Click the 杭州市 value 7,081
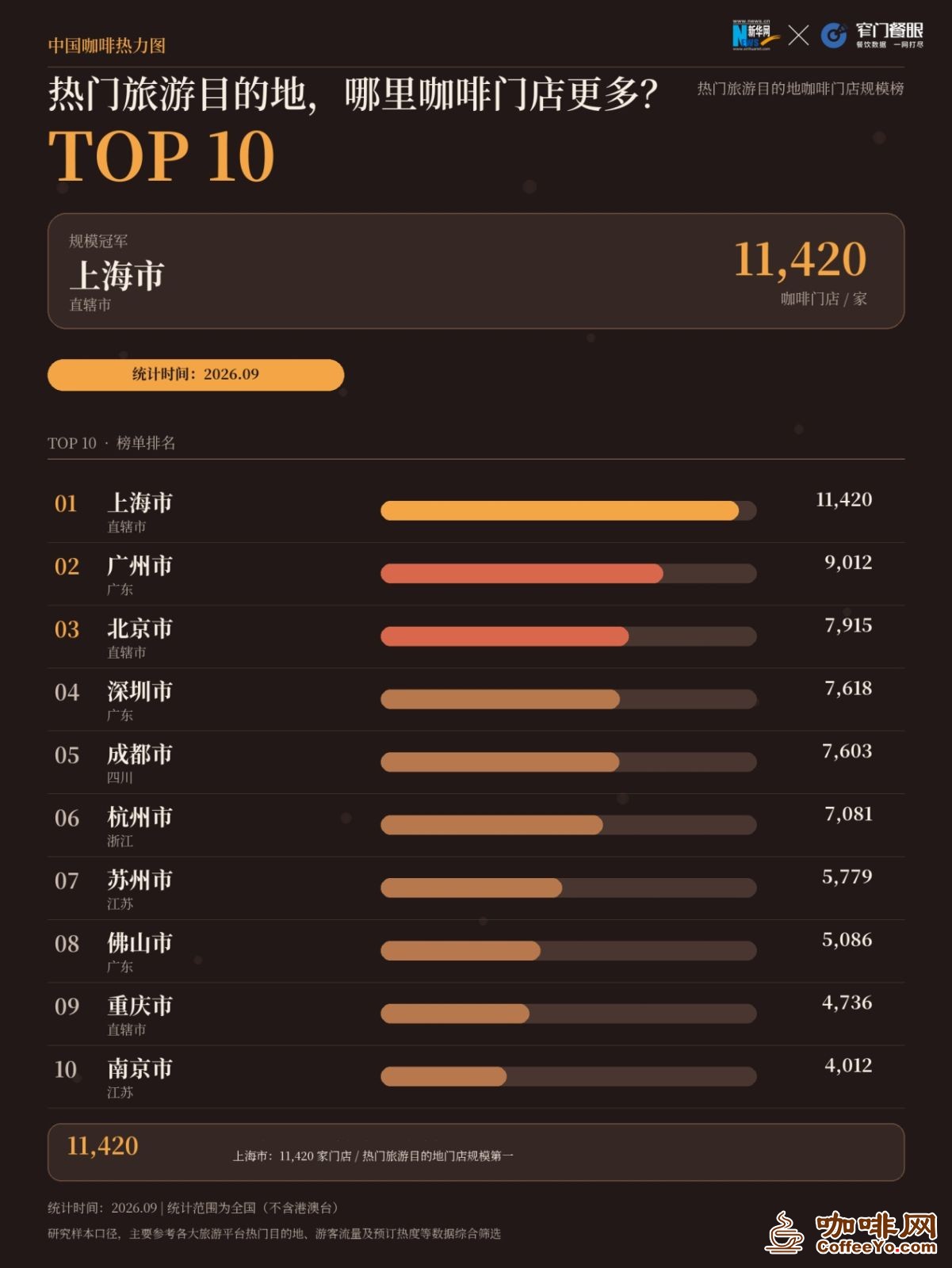The height and width of the screenshot is (1268, 952). [x=848, y=814]
